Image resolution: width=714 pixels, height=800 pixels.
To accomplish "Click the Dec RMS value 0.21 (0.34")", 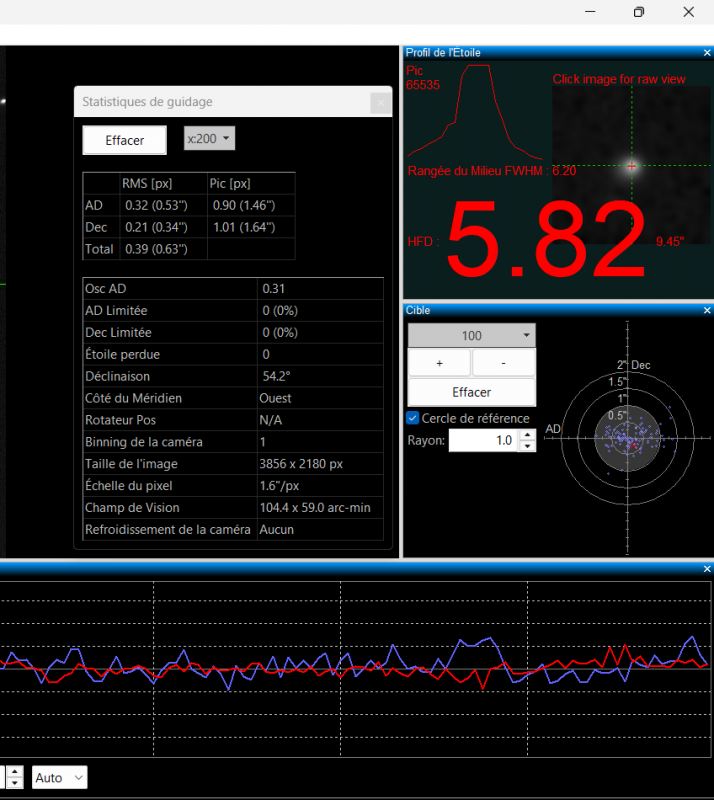I will click(156, 227).
